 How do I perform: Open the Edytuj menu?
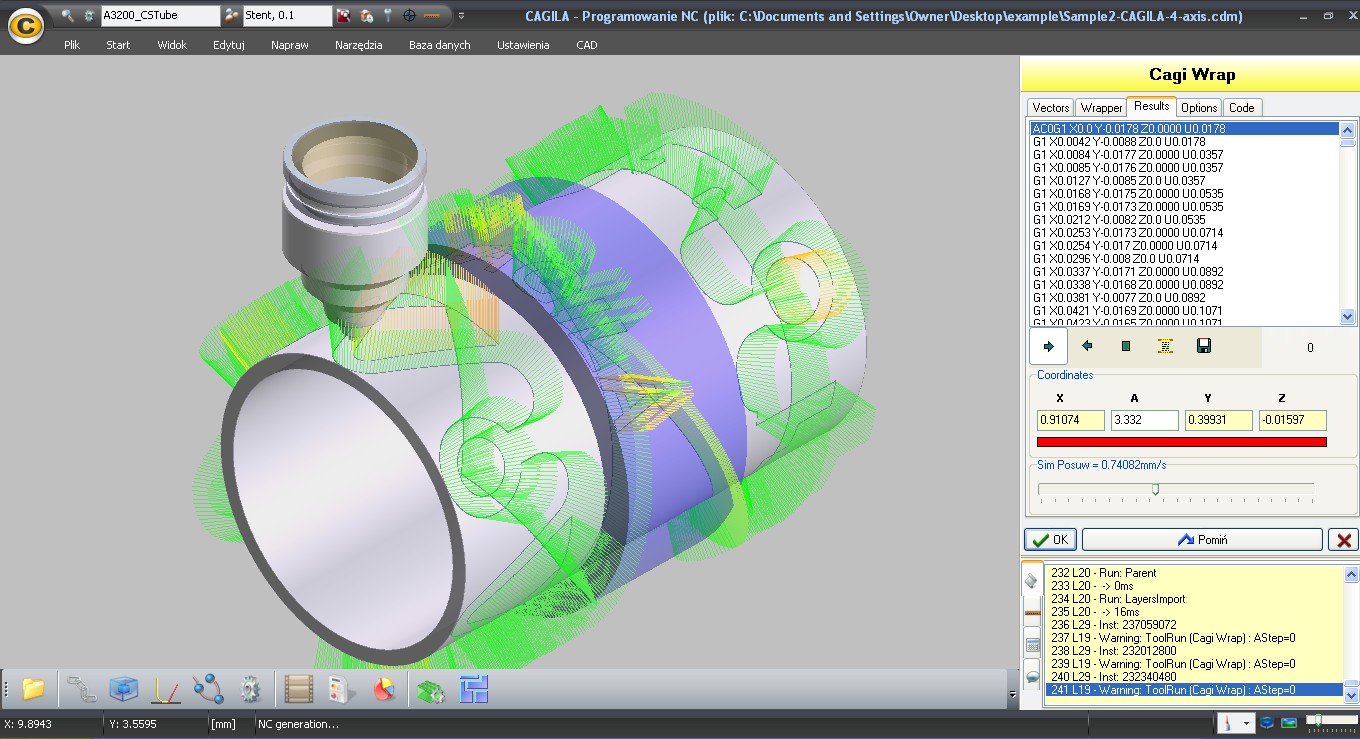pyautogui.click(x=229, y=45)
